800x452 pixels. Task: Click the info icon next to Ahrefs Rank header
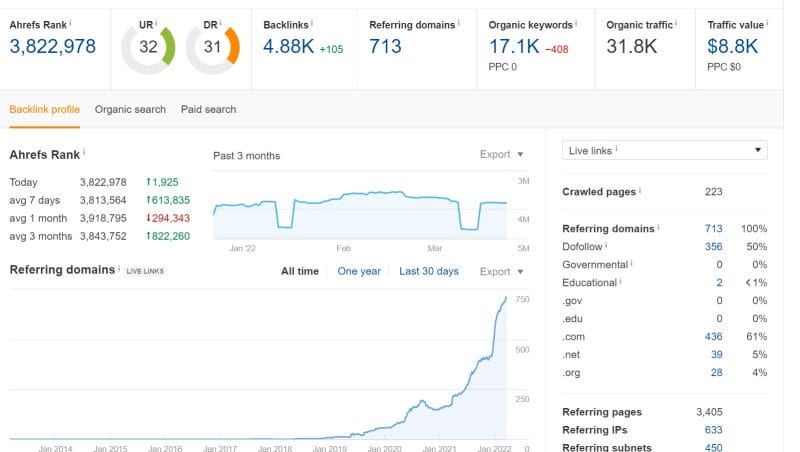pos(70,23)
